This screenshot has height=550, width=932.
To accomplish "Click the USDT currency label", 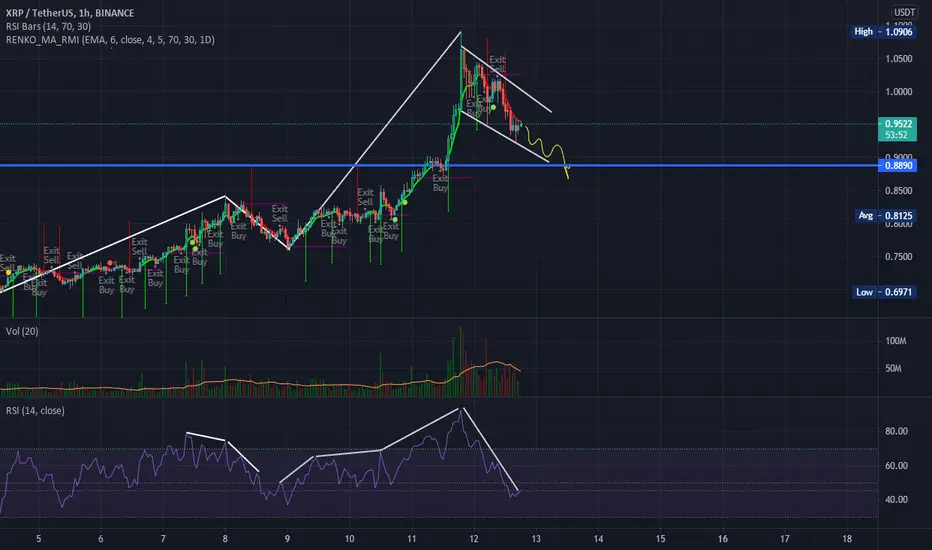I will 904,12.
